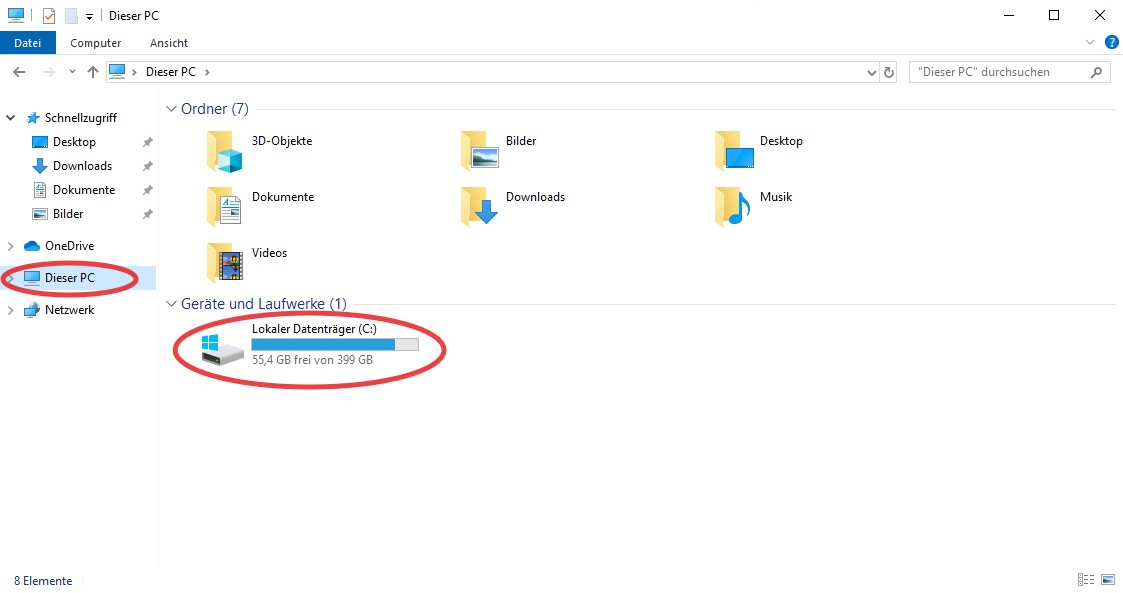Expand the Netzwerk tree node
This screenshot has height=593, width=1123.
(11, 310)
